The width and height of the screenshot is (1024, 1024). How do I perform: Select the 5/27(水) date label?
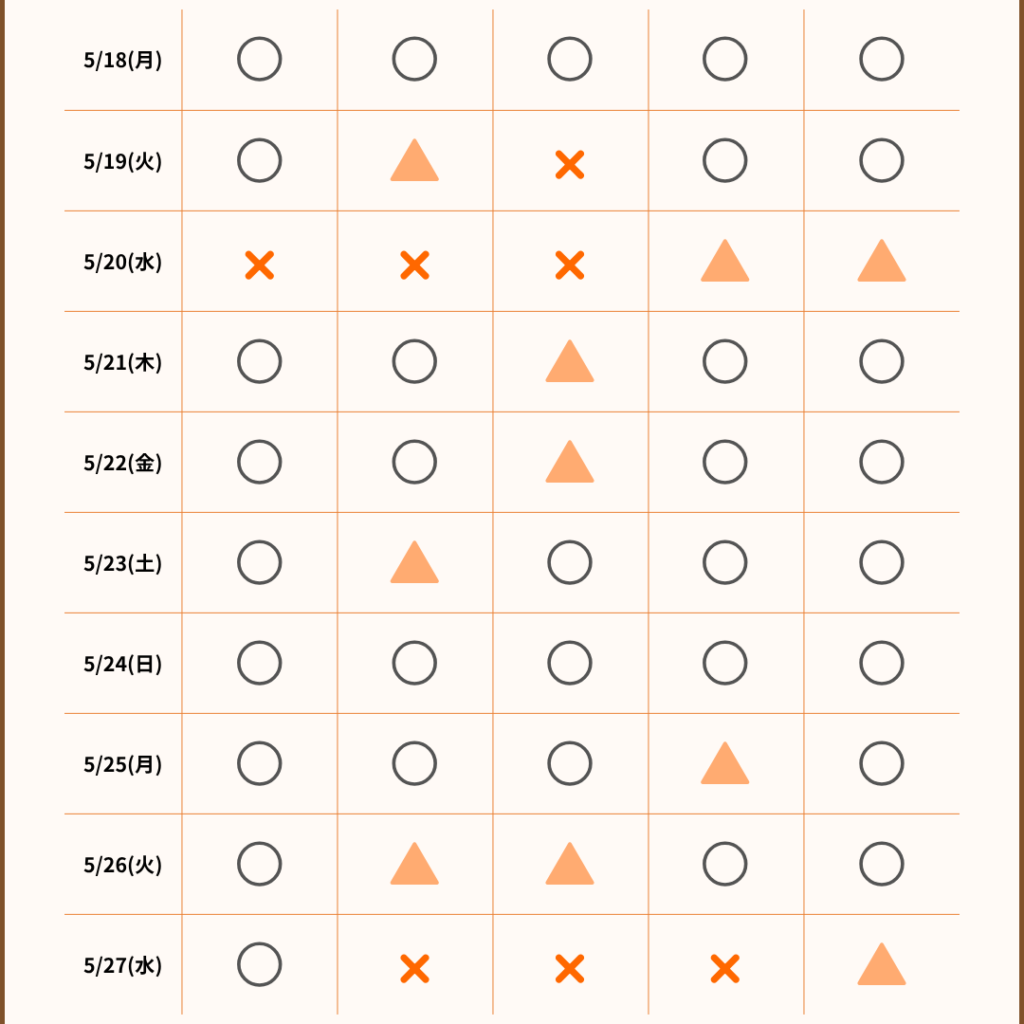(122, 966)
